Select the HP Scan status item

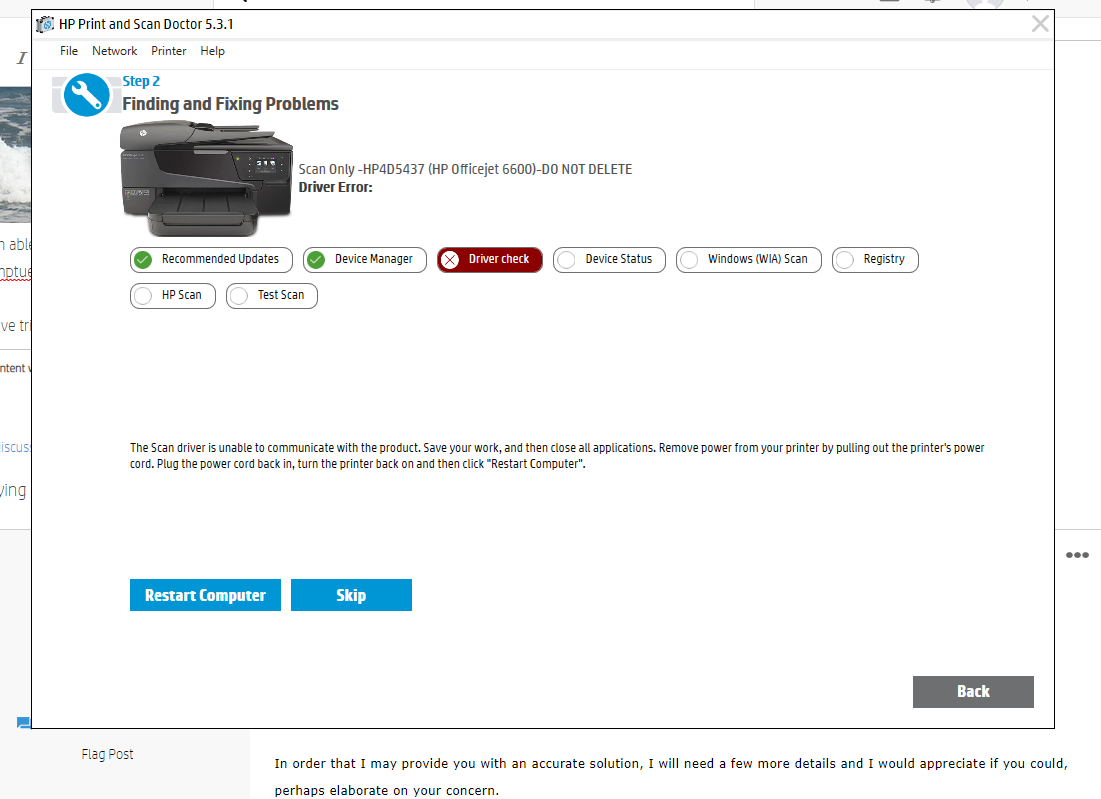point(173,296)
